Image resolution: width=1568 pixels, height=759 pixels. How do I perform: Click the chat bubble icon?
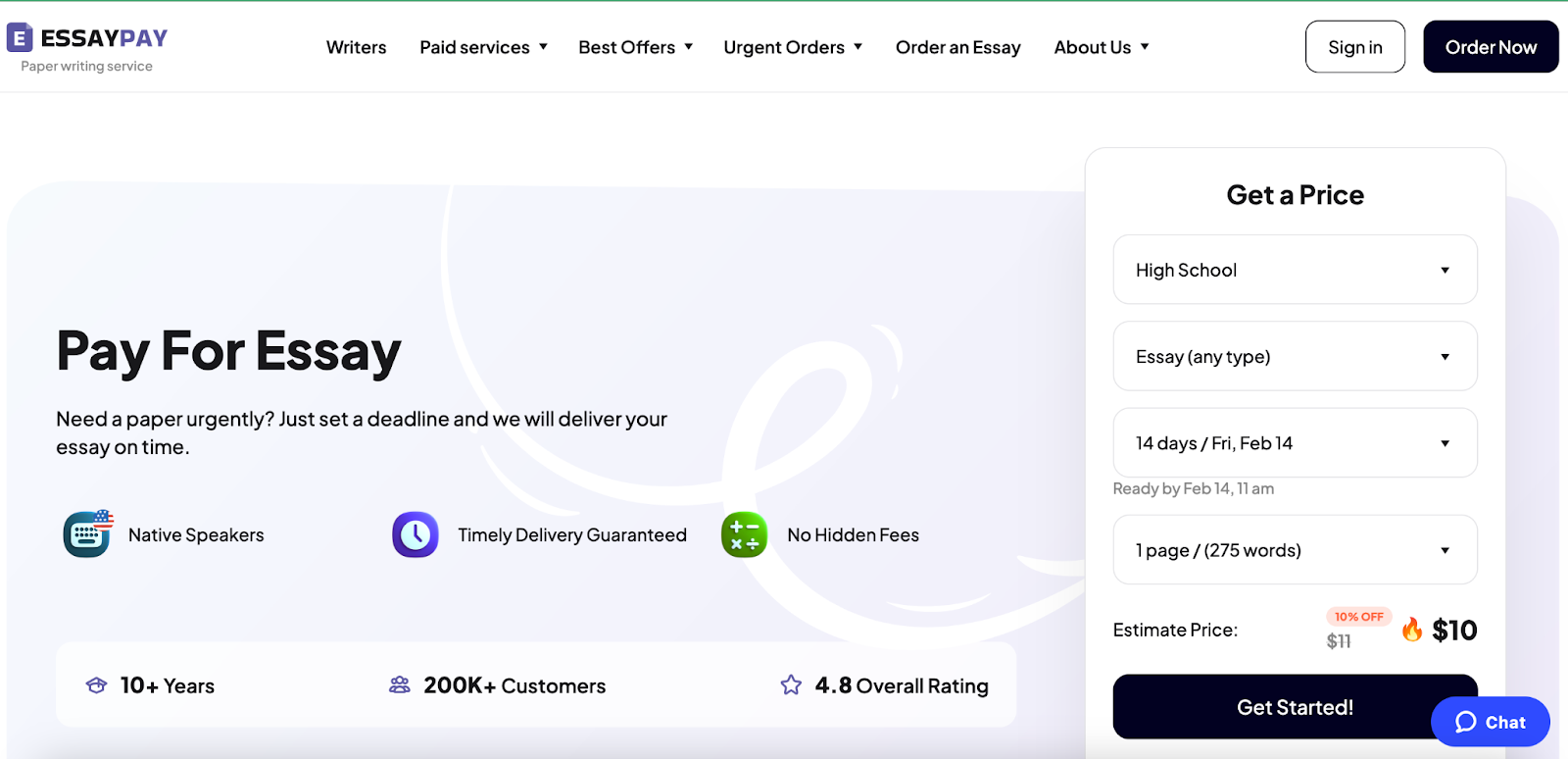(1466, 722)
